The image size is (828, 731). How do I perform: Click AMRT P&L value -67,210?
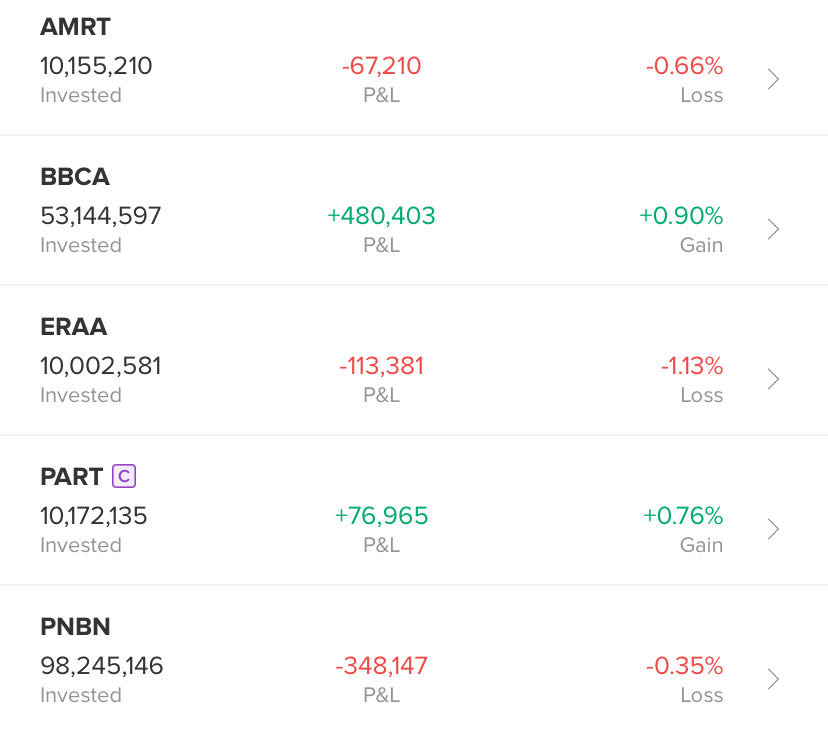click(x=381, y=66)
